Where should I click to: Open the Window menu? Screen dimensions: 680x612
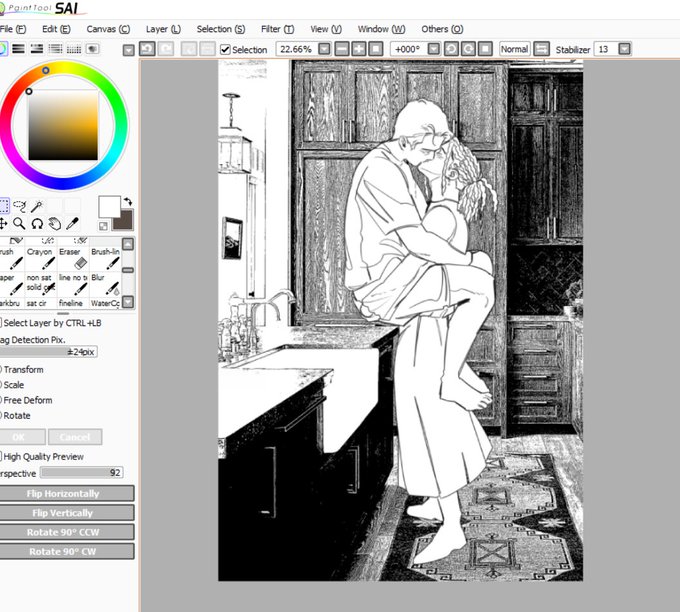[x=382, y=29]
